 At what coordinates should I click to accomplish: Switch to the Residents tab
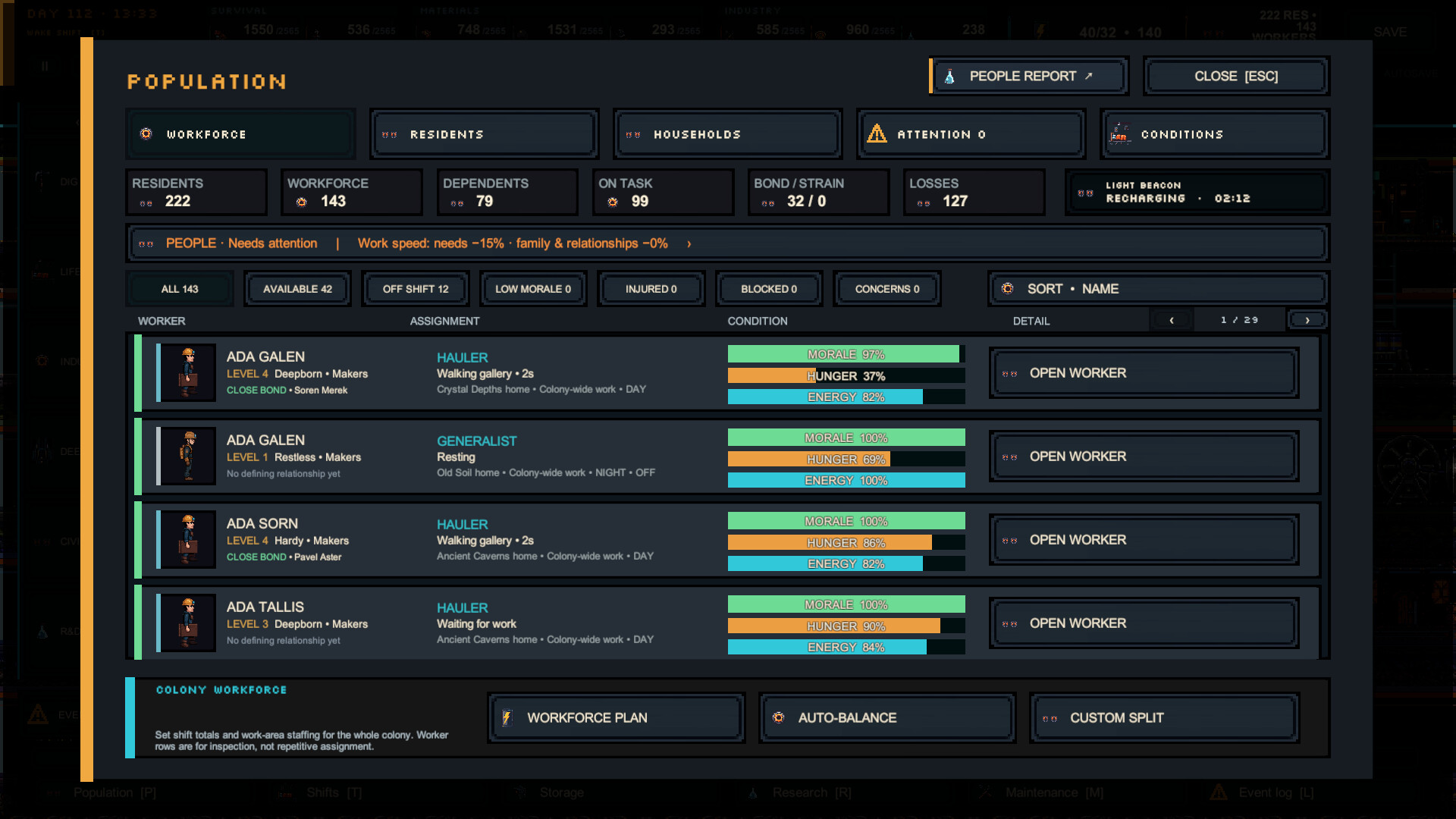click(485, 134)
